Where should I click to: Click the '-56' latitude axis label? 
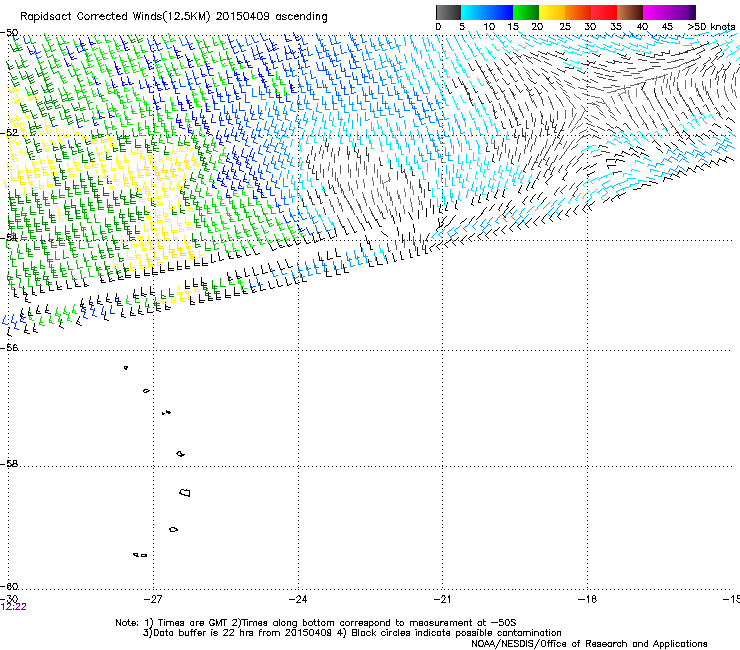(x=9, y=347)
